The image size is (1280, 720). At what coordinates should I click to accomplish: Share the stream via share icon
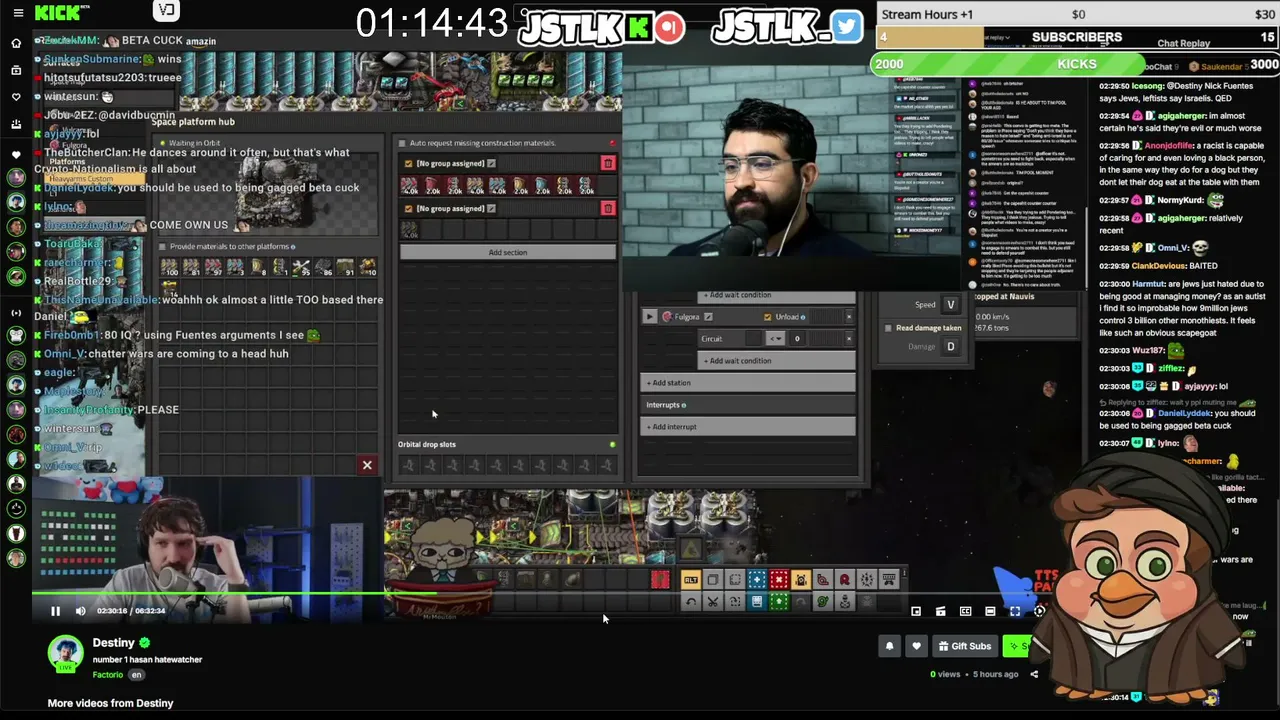[1034, 674]
